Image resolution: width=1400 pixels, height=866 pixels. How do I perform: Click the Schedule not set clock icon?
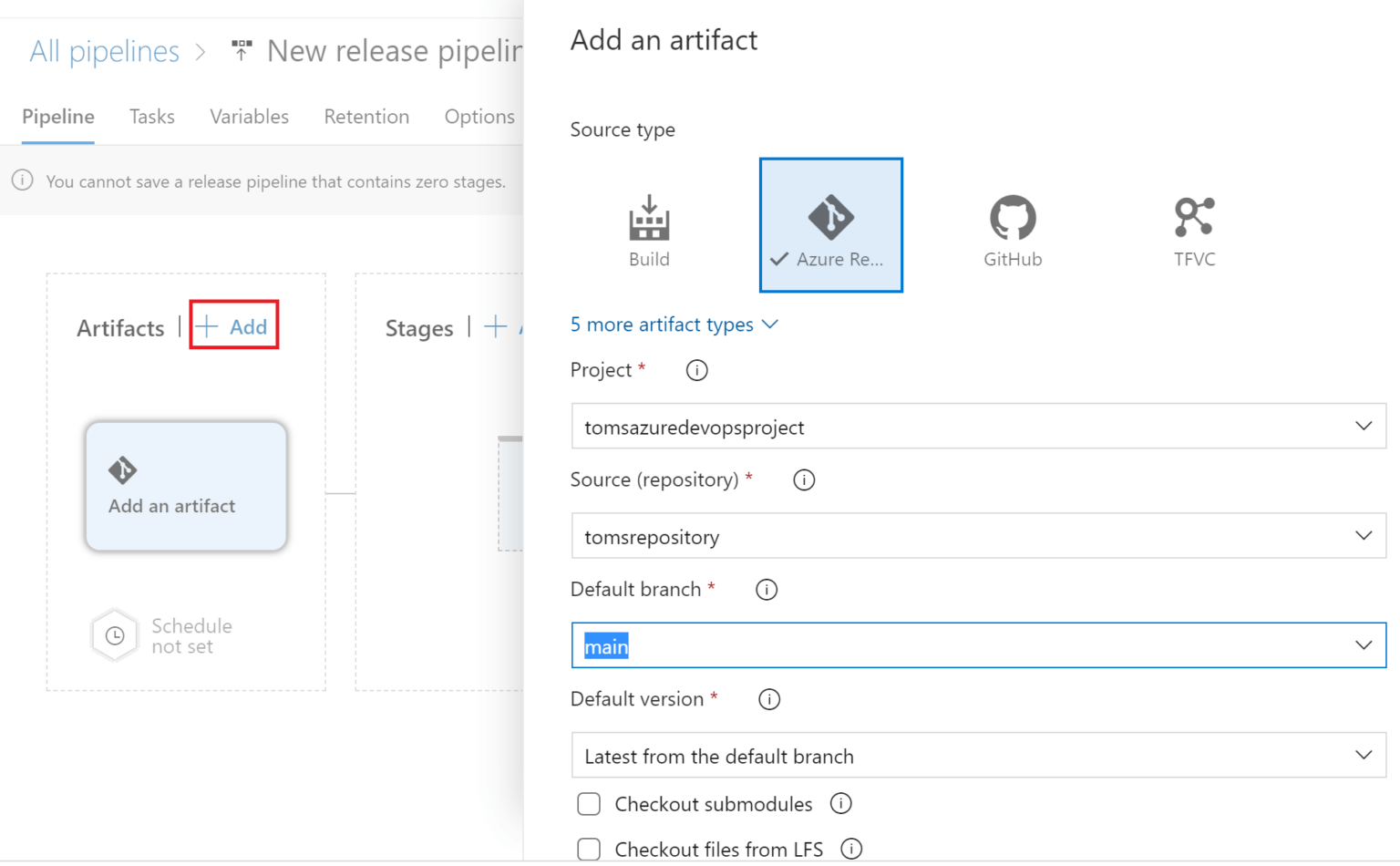pos(114,635)
